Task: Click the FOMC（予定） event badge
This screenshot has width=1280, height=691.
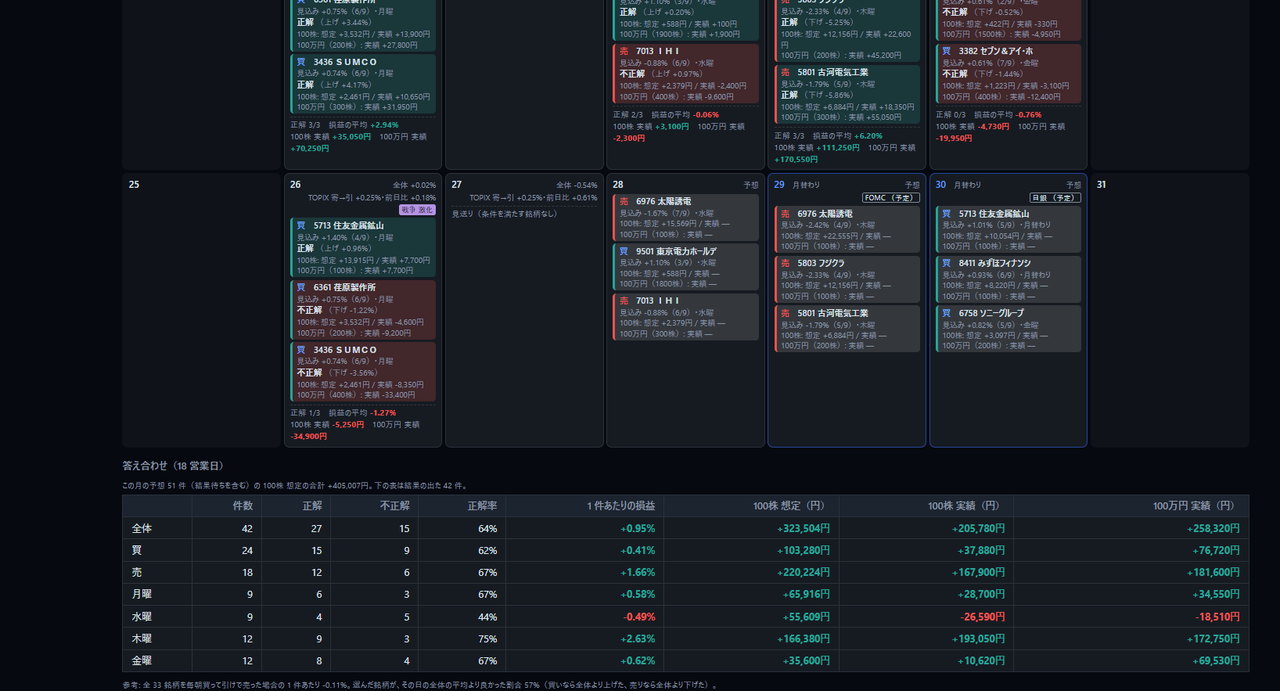Action: (x=891, y=198)
